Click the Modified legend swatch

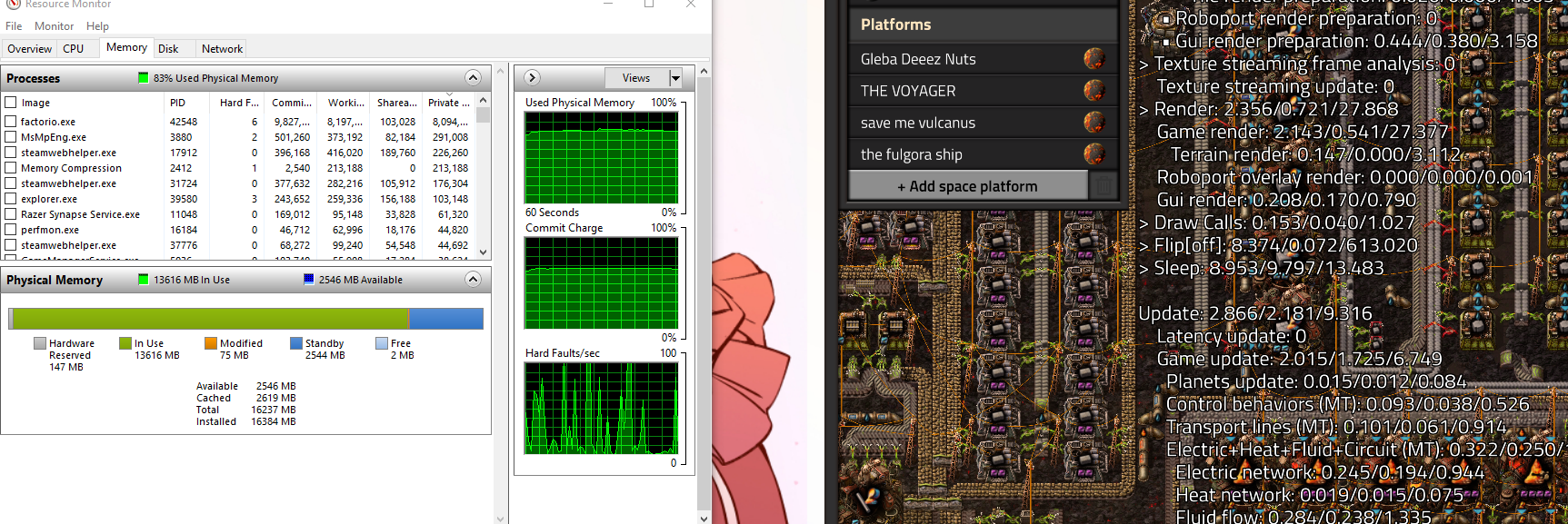(211, 343)
